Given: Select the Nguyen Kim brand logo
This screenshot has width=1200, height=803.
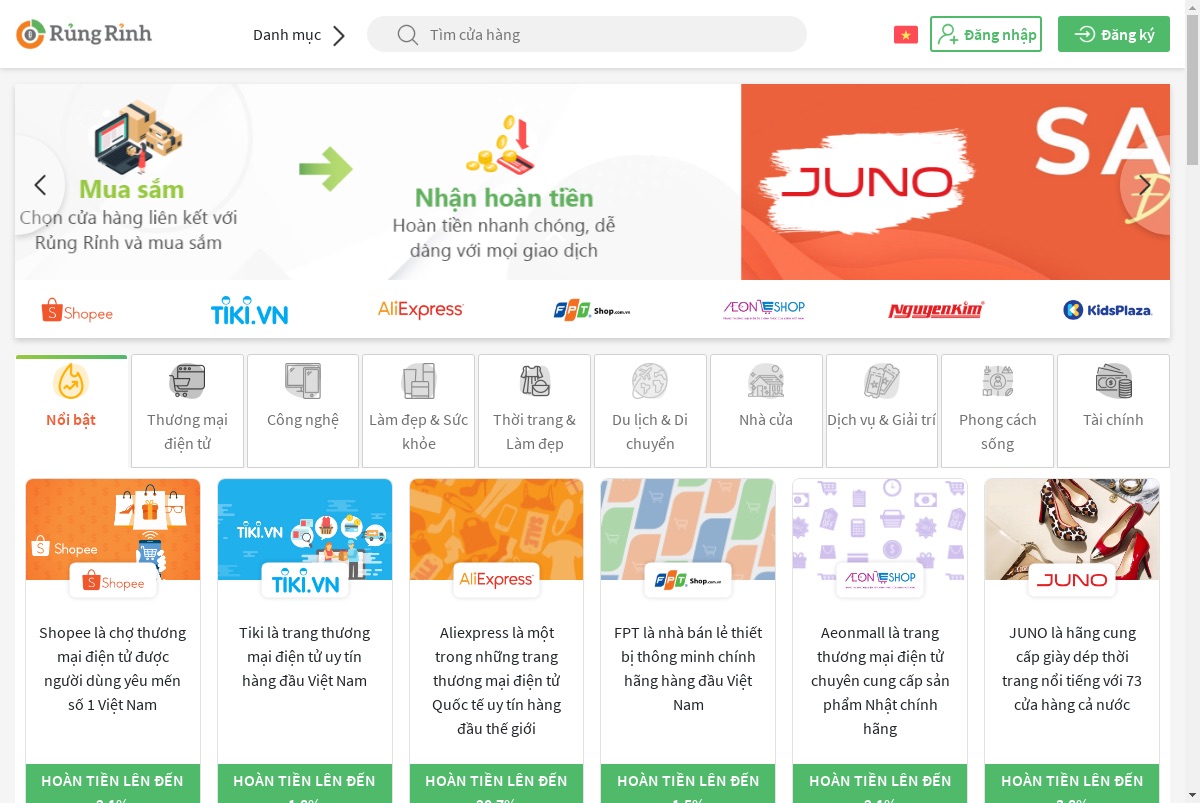Looking at the screenshot, I should point(936,310).
